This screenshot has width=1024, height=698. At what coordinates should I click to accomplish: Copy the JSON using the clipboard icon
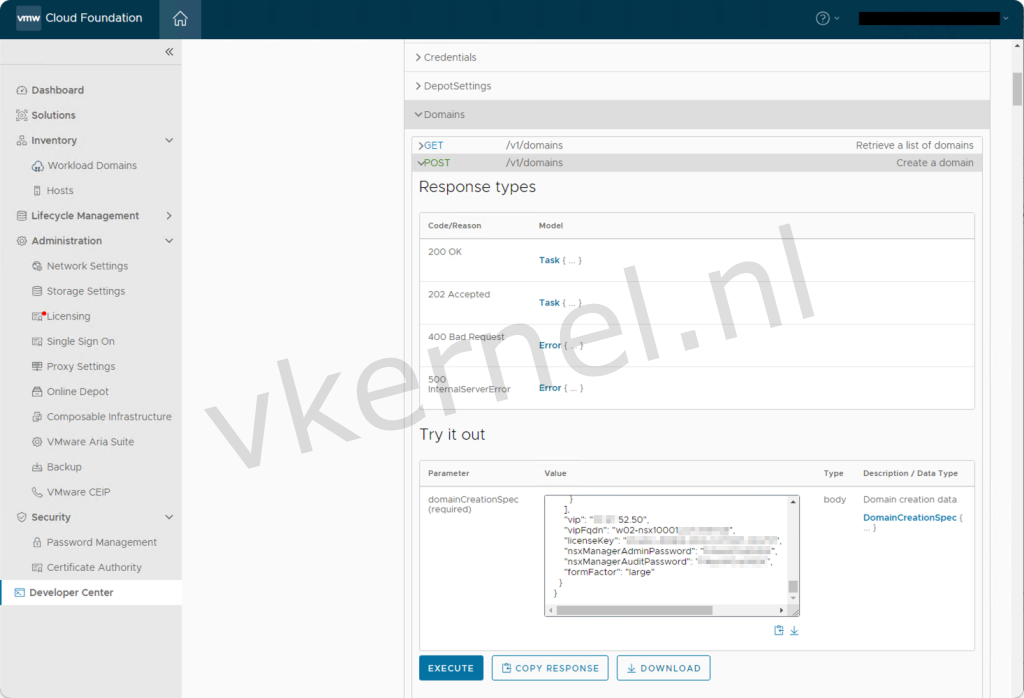(778, 630)
